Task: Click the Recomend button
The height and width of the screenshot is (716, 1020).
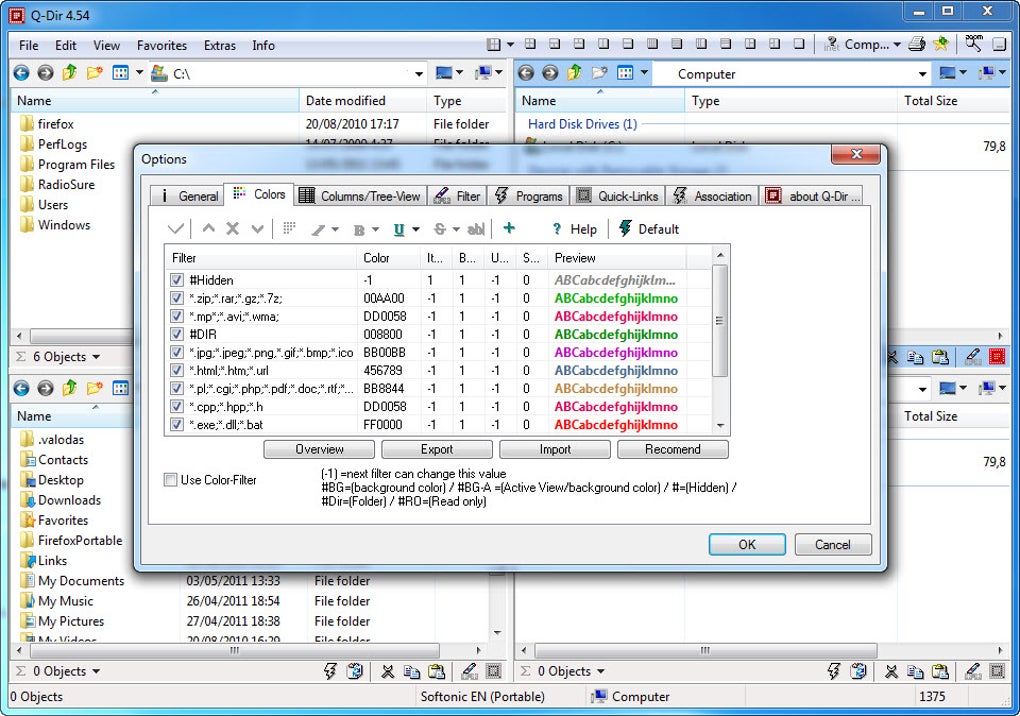Action: [673, 449]
